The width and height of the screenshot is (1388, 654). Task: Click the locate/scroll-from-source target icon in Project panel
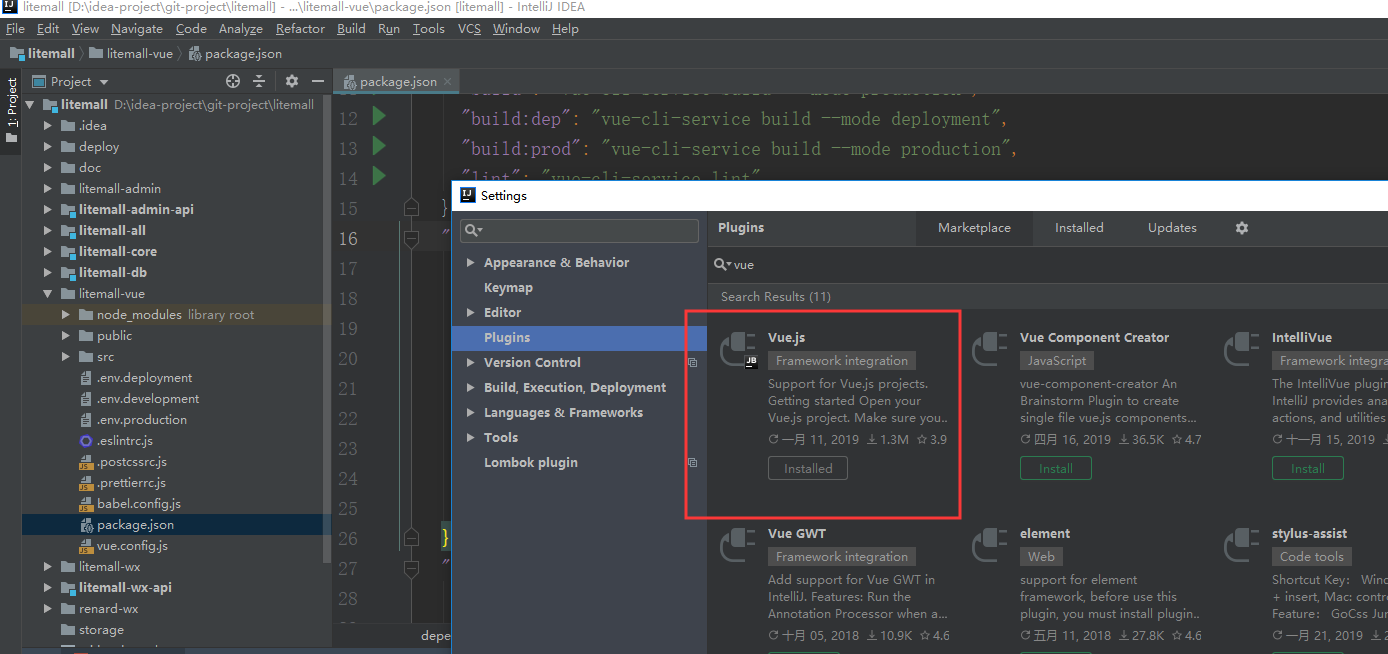pos(233,81)
